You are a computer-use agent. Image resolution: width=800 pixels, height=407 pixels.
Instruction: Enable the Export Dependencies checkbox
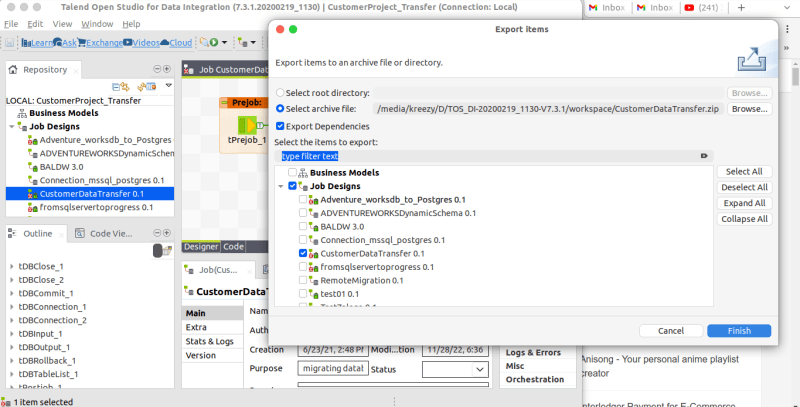click(x=281, y=126)
